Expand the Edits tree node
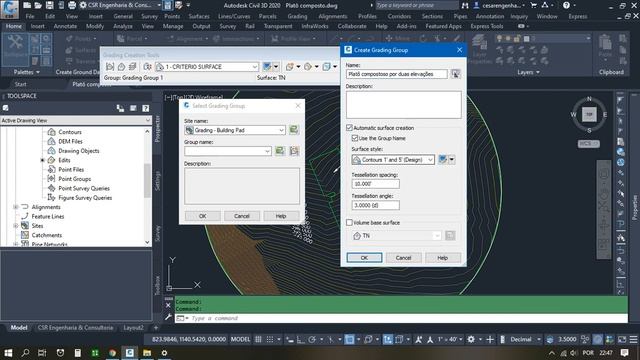This screenshot has height=360, width=640. click(42, 160)
